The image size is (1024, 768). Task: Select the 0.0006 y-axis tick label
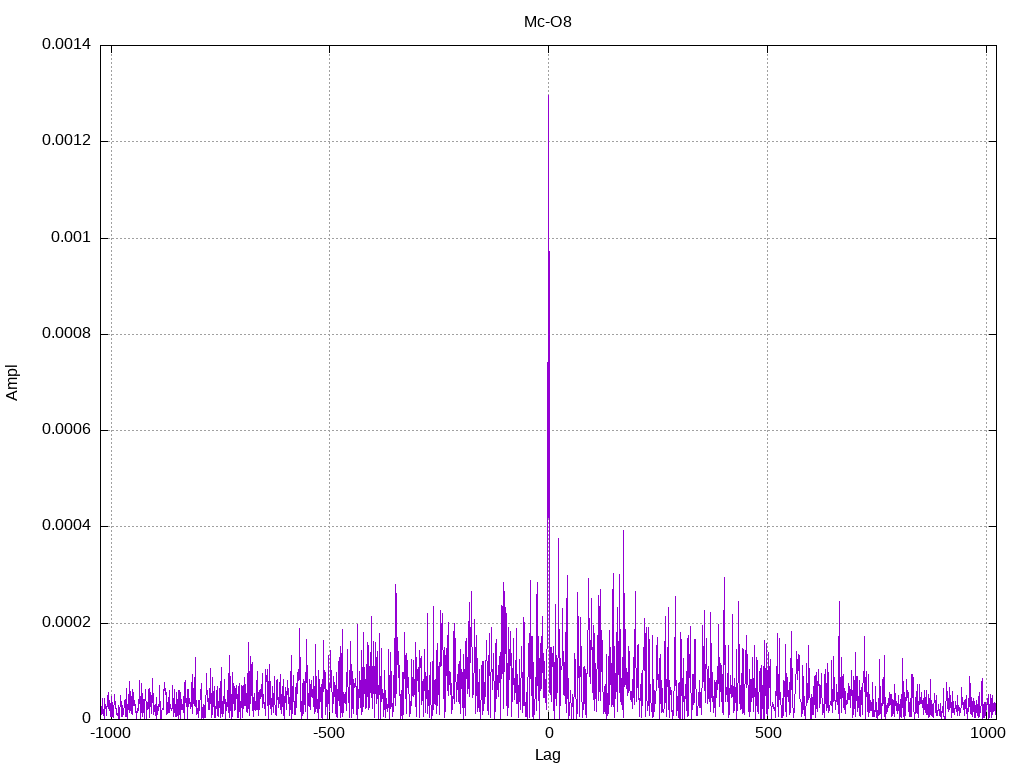[x=66, y=430]
